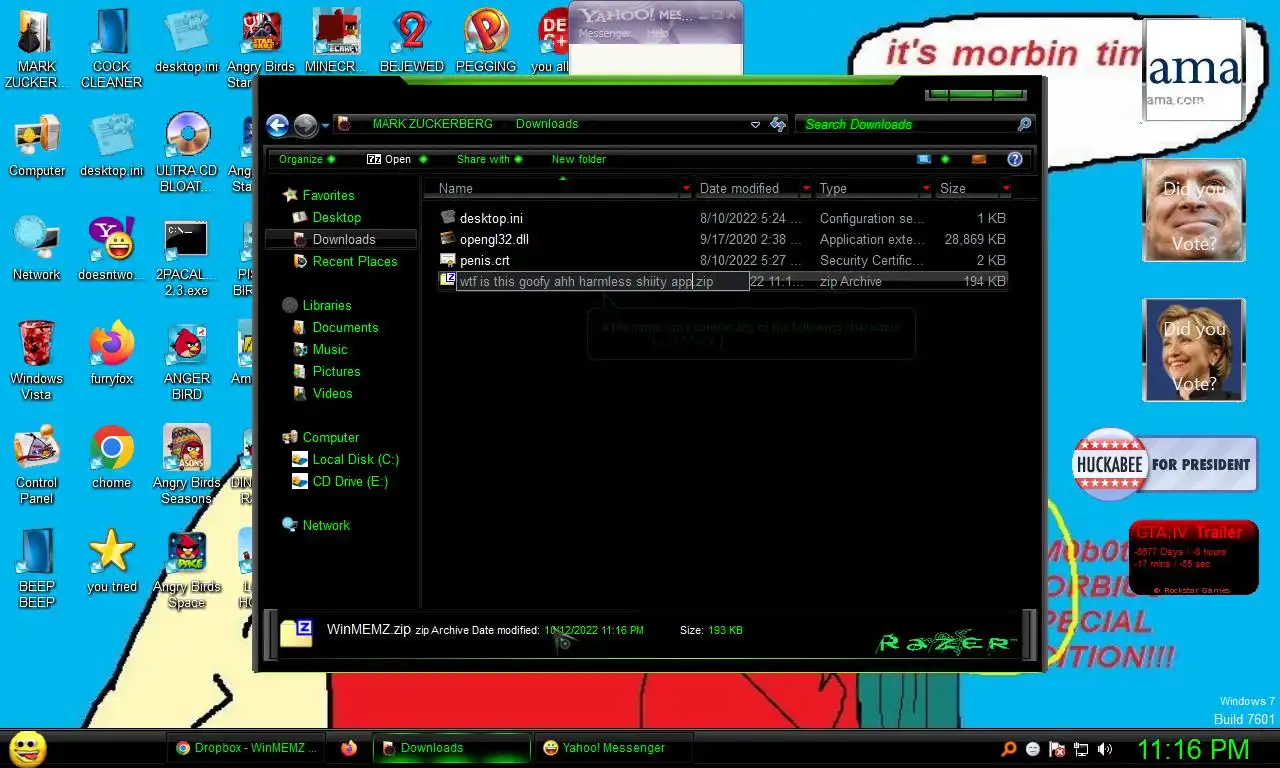
Task: Open the BEJEWED desktop shortcut
Action: coord(411,42)
